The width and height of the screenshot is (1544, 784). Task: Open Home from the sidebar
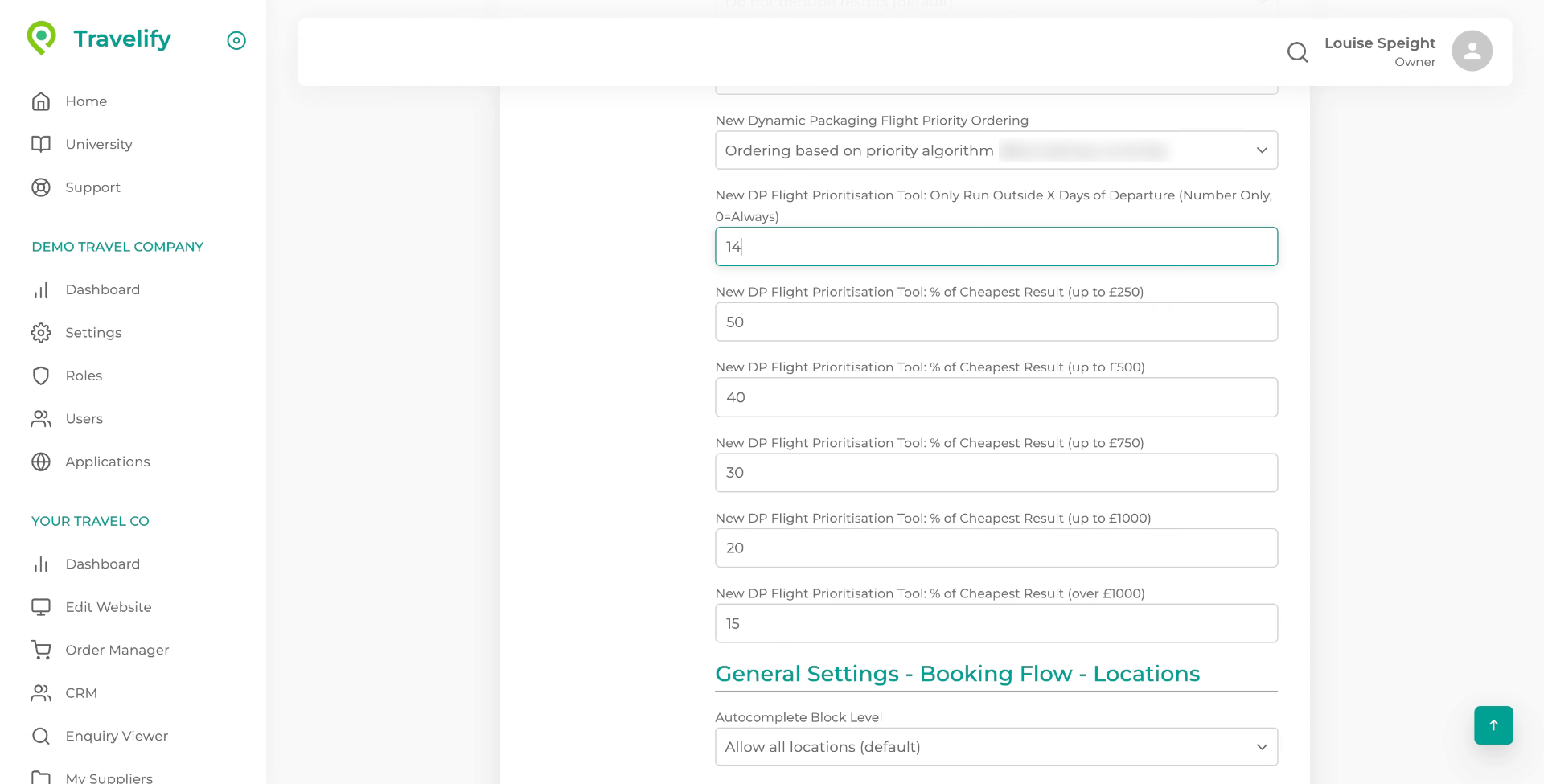pos(86,101)
